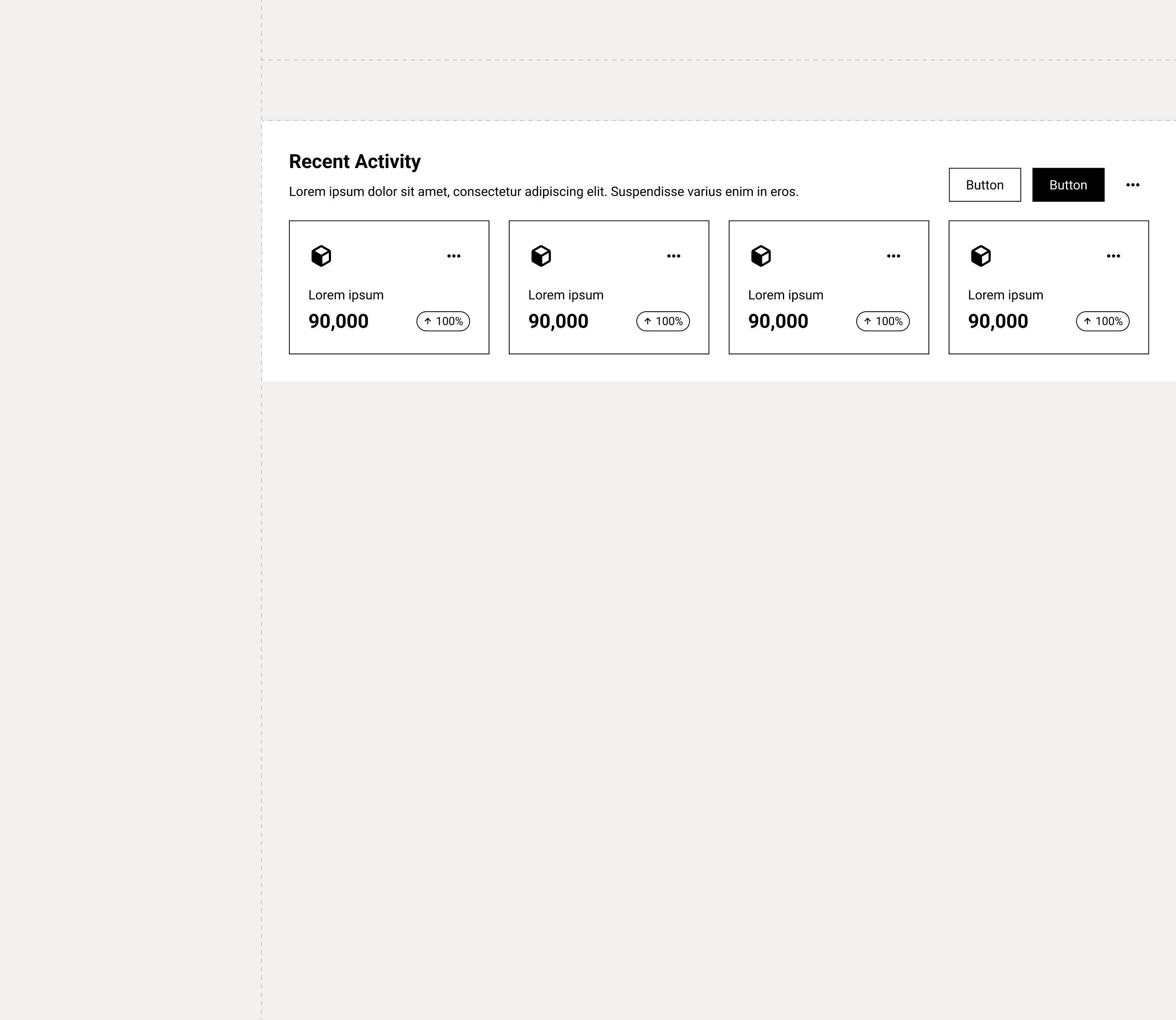This screenshot has width=1176, height=1020.
Task: Click the Recent Activity heading
Action: (355, 162)
